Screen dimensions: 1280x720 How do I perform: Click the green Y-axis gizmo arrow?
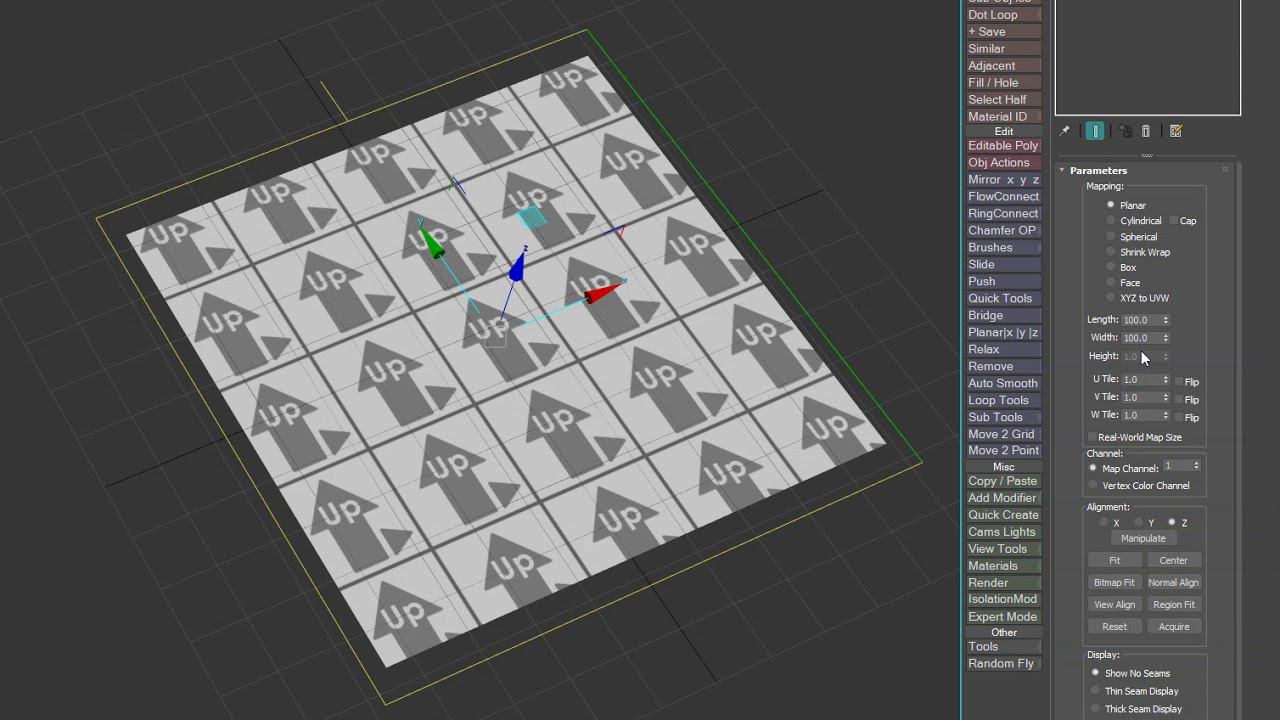coord(432,242)
